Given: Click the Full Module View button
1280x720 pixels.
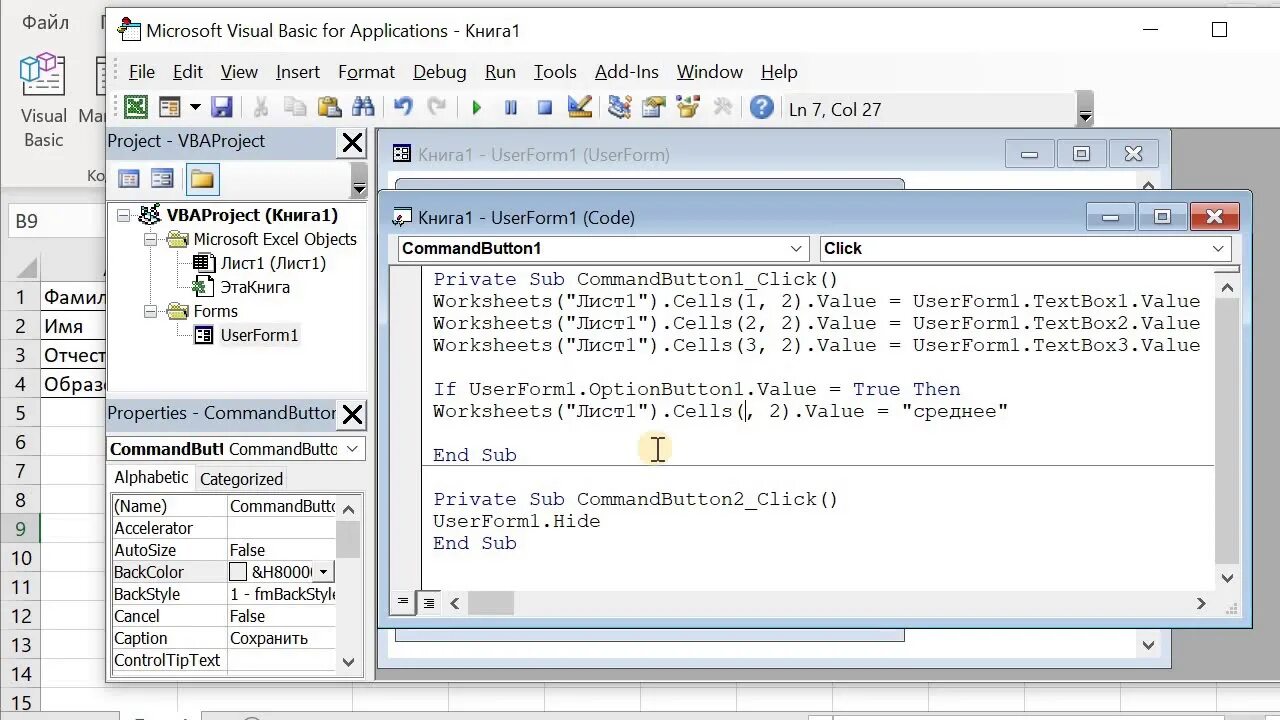Looking at the screenshot, I should [x=428, y=602].
